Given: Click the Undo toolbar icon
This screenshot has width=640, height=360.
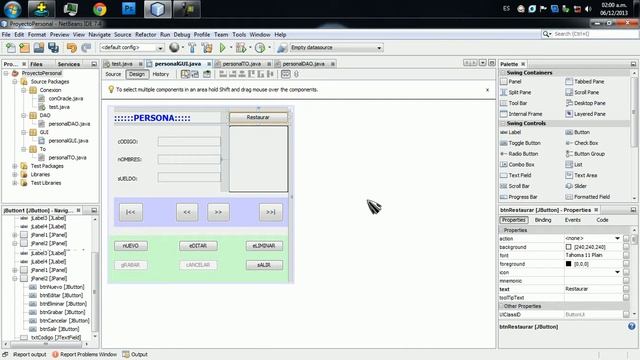Looking at the screenshot, I should [x=71, y=48].
